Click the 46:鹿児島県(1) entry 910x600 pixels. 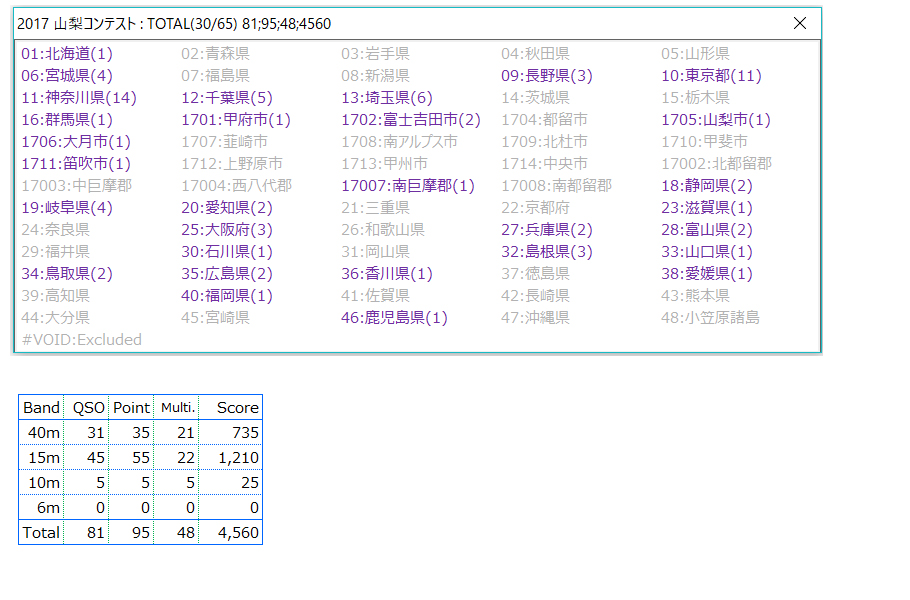pos(394,318)
